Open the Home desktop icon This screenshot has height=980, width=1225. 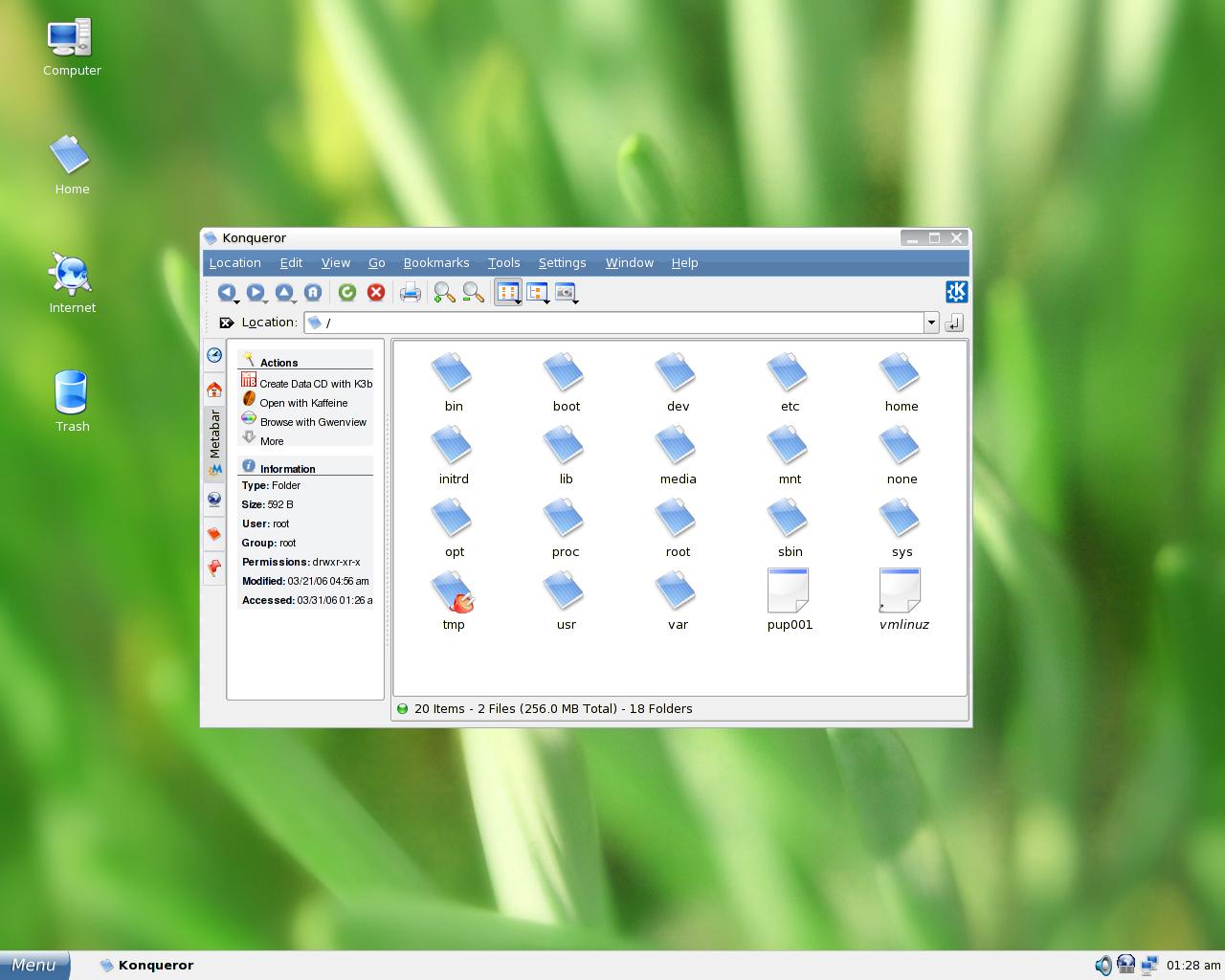[x=72, y=166]
